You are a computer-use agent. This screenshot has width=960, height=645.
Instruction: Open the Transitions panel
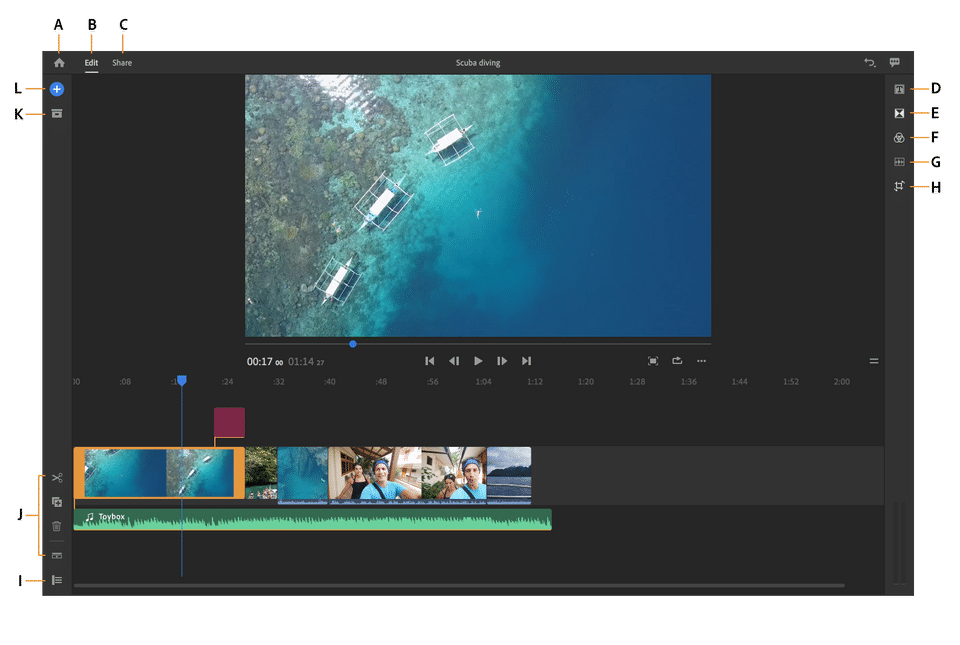click(x=899, y=114)
